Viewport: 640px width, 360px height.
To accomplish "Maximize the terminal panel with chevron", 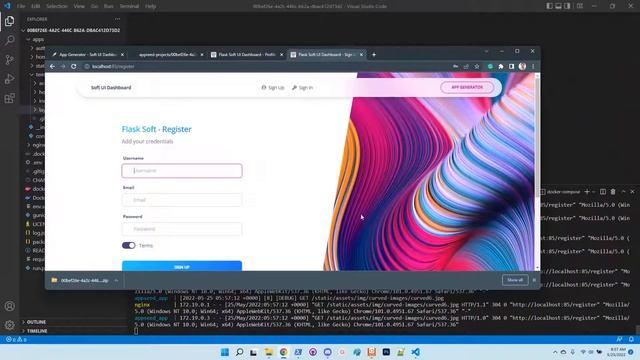I will point(623,191).
